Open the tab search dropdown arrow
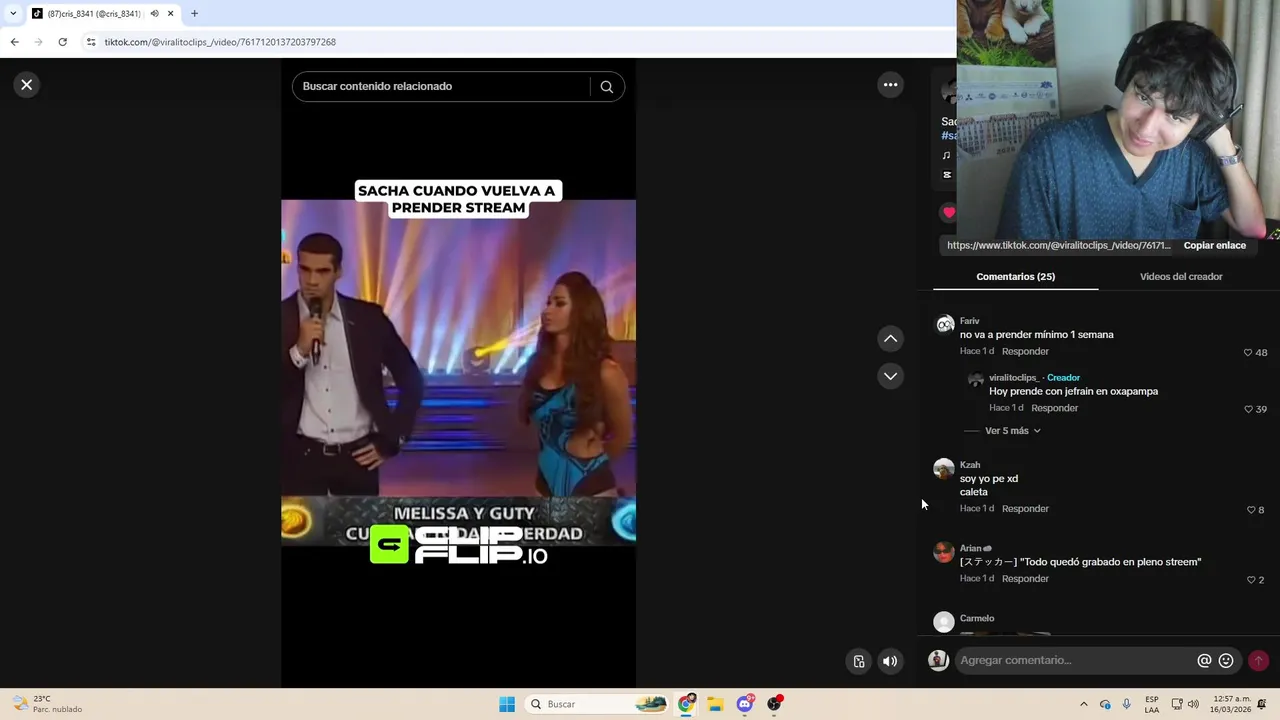Viewport: 1280px width, 720px height. point(13,14)
